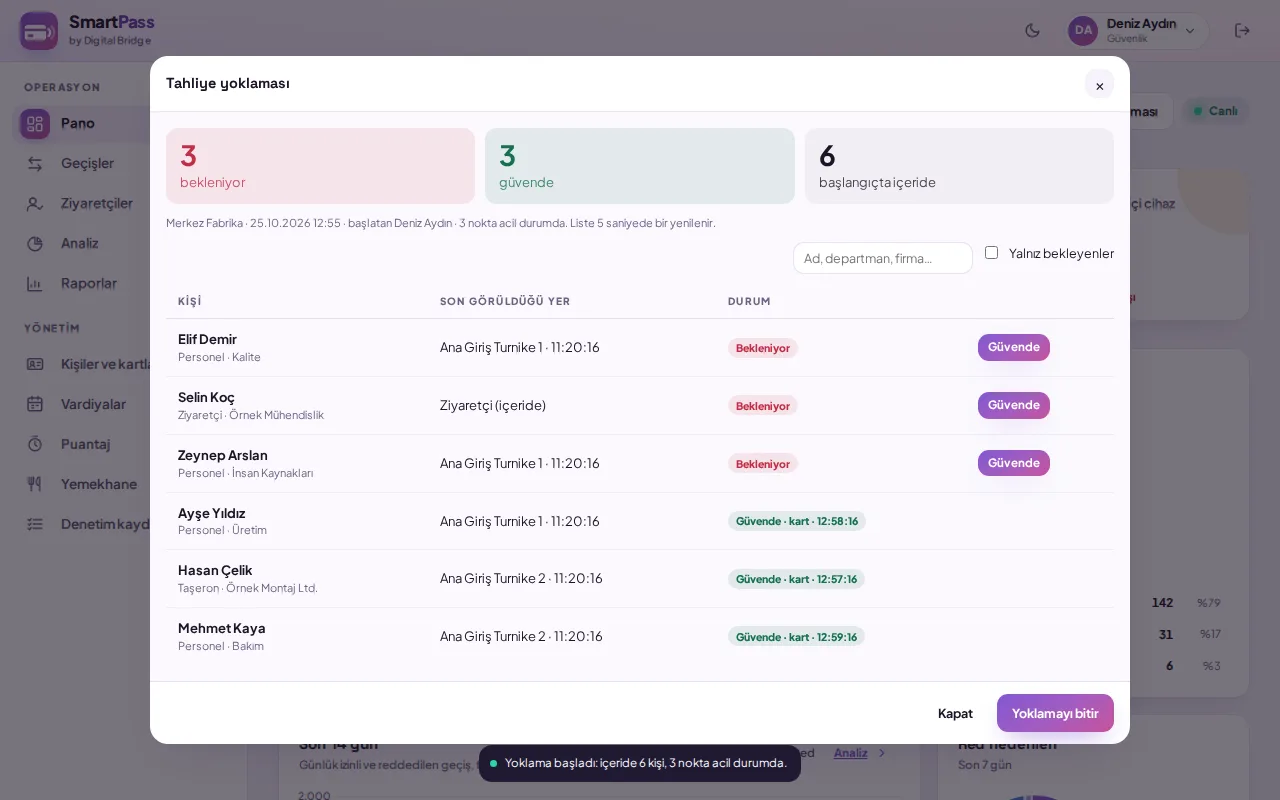Screen dimensions: 1280x800
Task: Mark Selin Koç as Güvende
Action: (x=1013, y=405)
